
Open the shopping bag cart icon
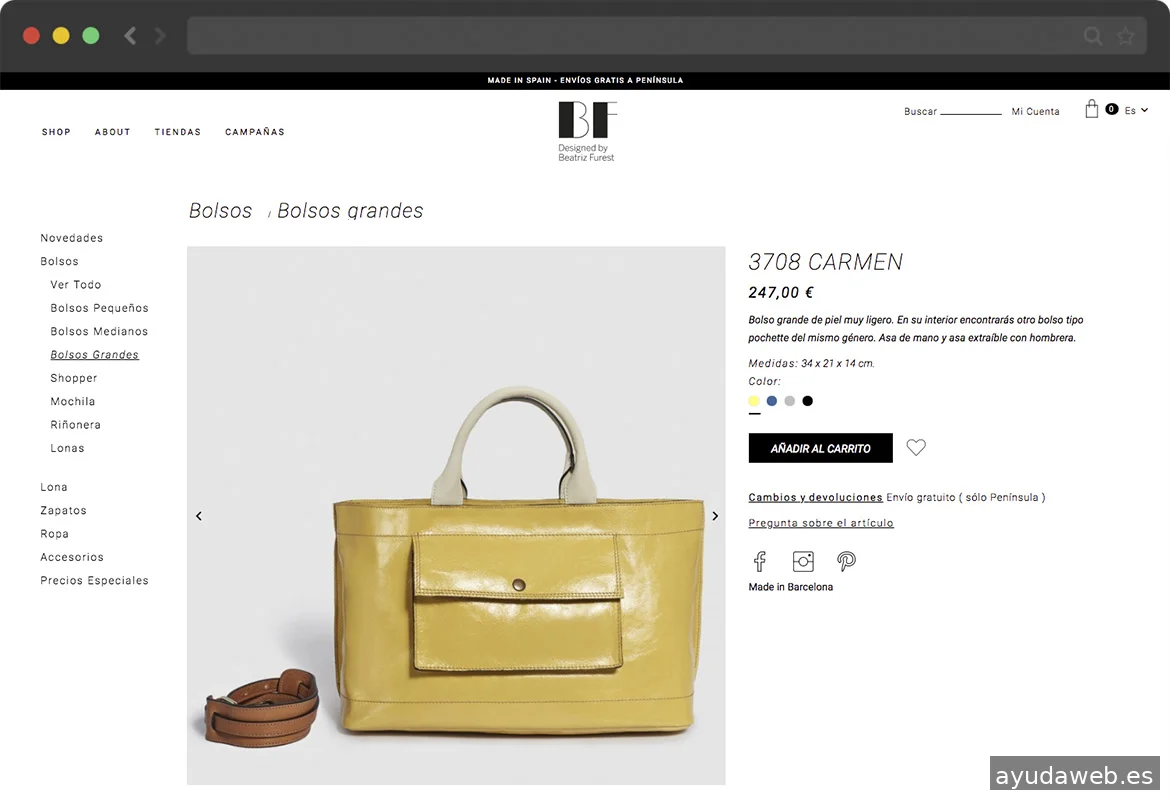tap(1092, 109)
